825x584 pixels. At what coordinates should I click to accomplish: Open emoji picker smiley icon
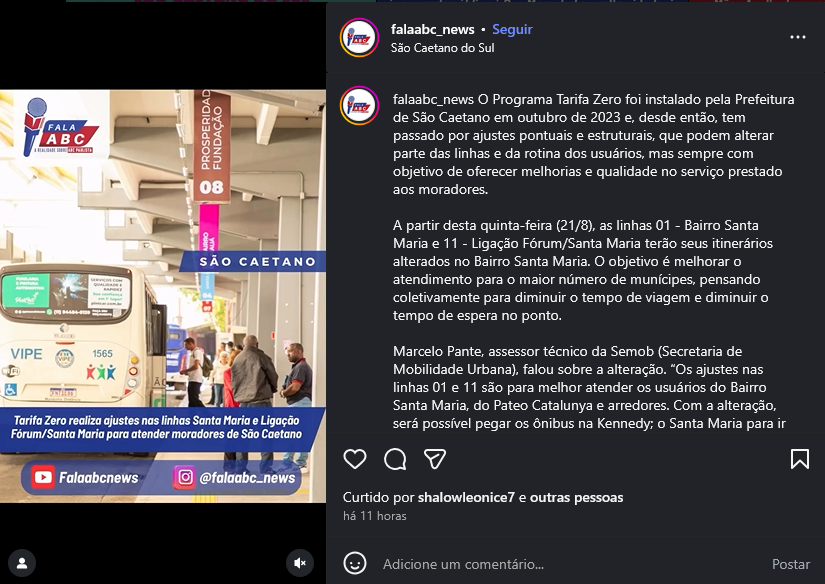(x=355, y=564)
